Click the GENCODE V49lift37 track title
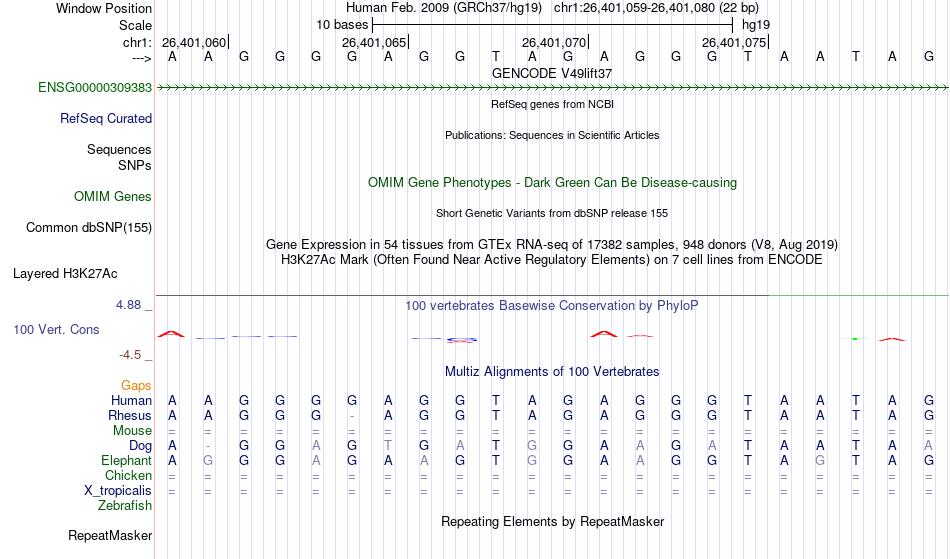The width and height of the screenshot is (950, 559). click(x=552, y=73)
